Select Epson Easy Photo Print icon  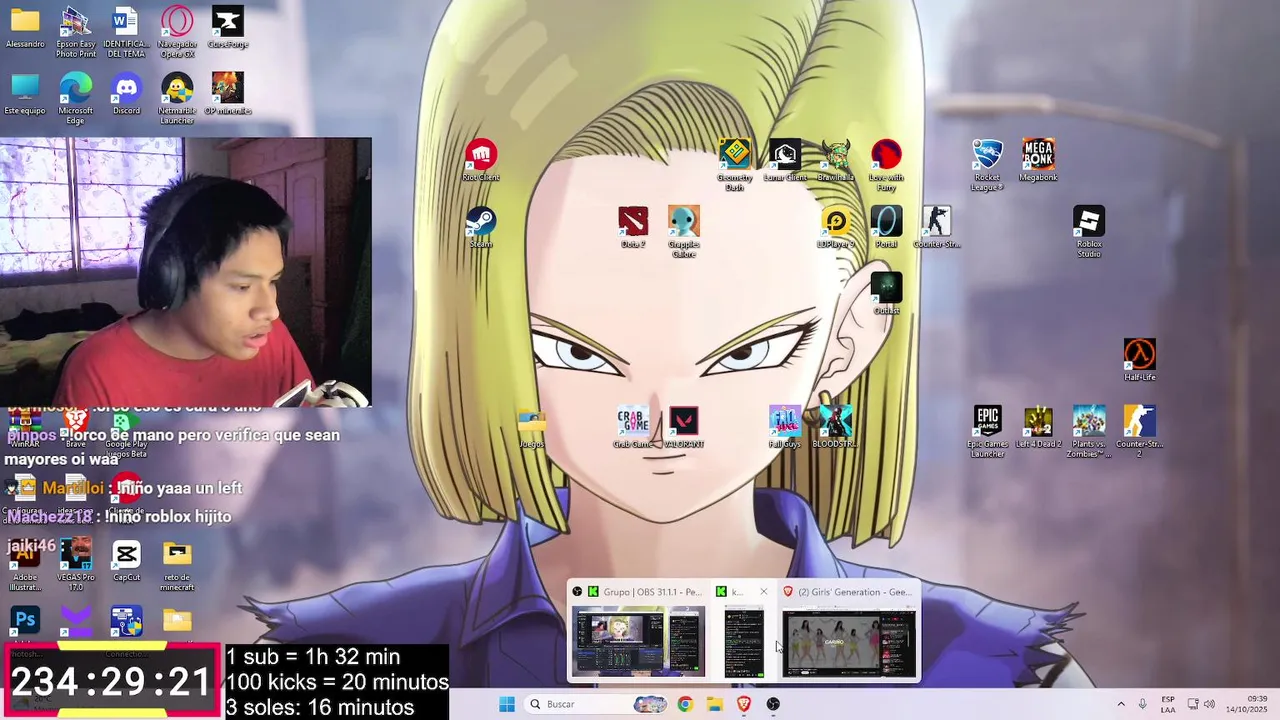[x=75, y=31]
